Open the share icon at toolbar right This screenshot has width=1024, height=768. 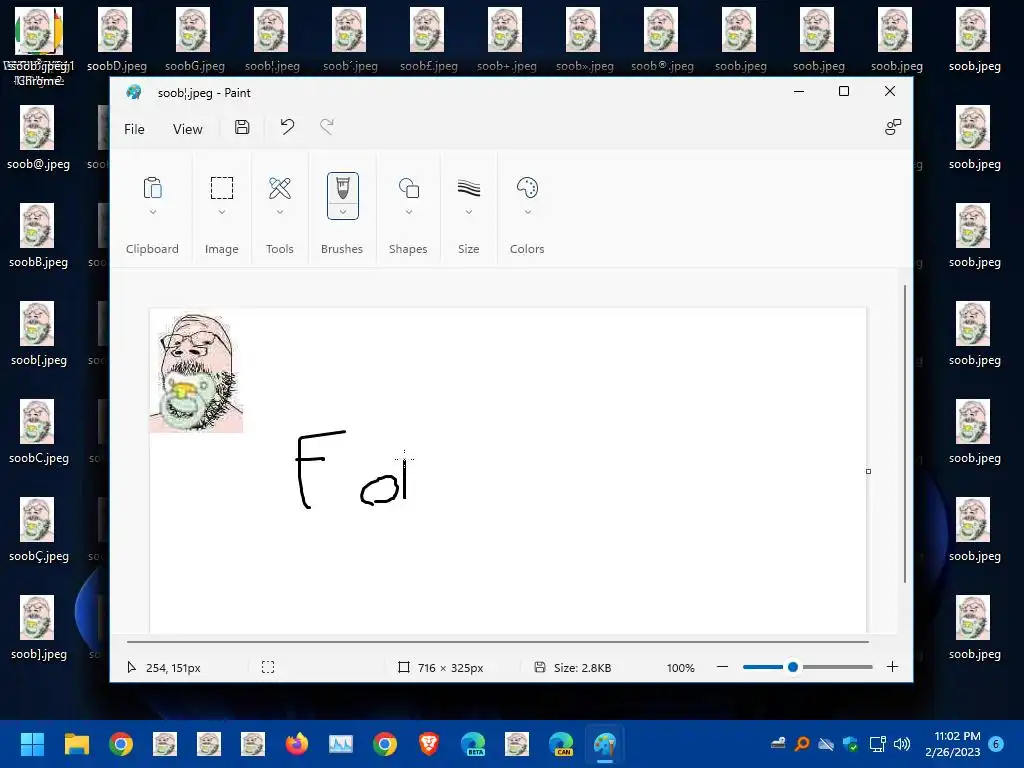893,127
